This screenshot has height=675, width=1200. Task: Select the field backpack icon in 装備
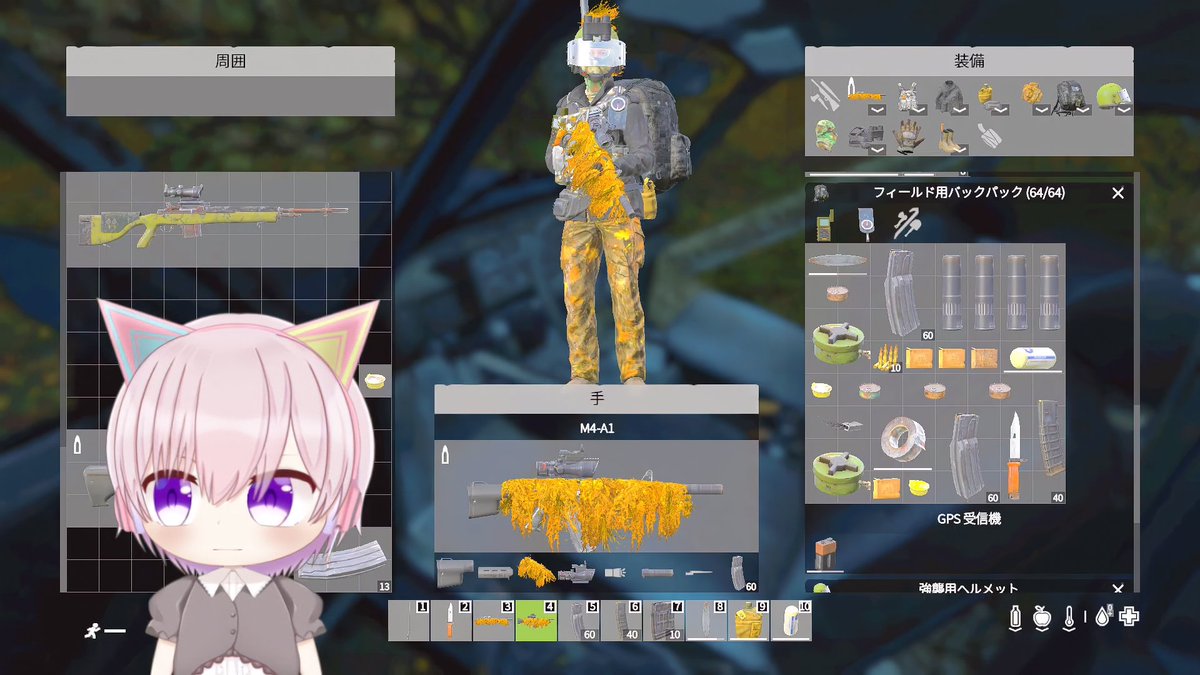tap(1071, 97)
